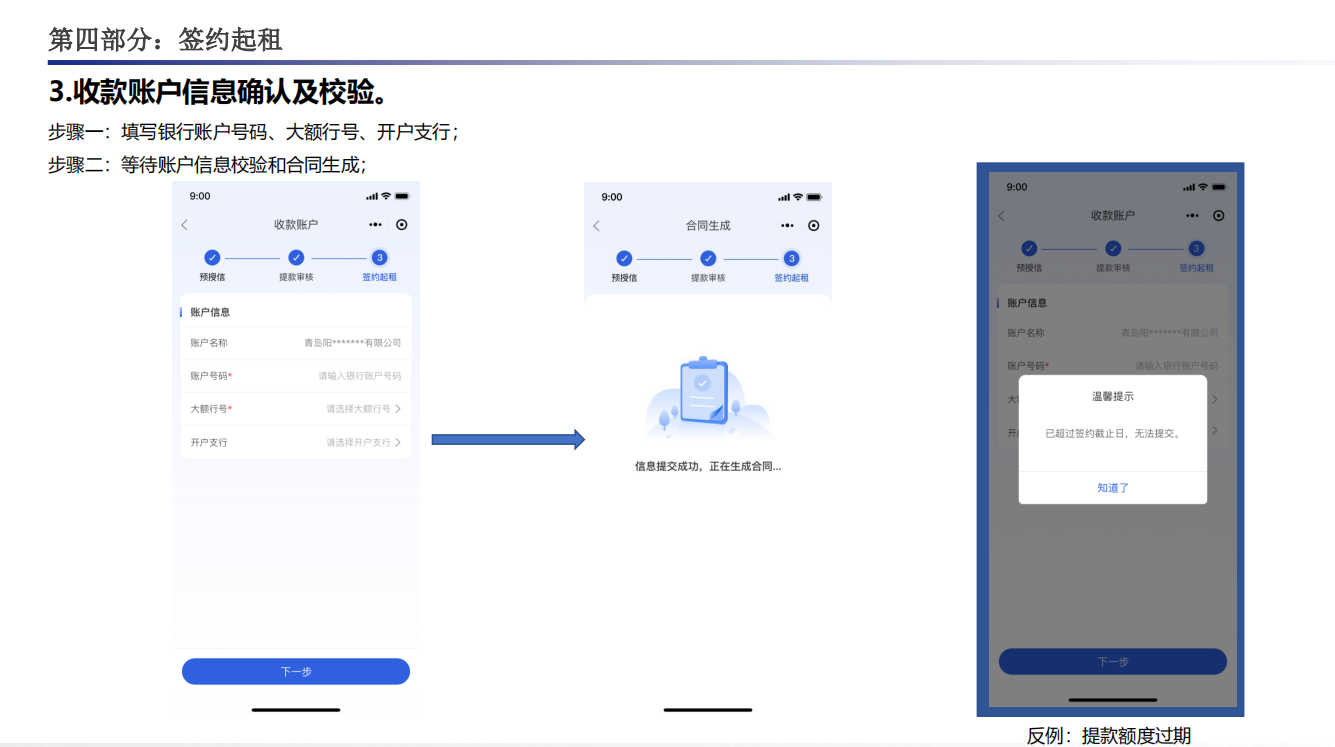Tap the blue 下一步 button on undimmed 收款账户 screen
Viewport: 1335px width, 747px height.
(x=296, y=671)
